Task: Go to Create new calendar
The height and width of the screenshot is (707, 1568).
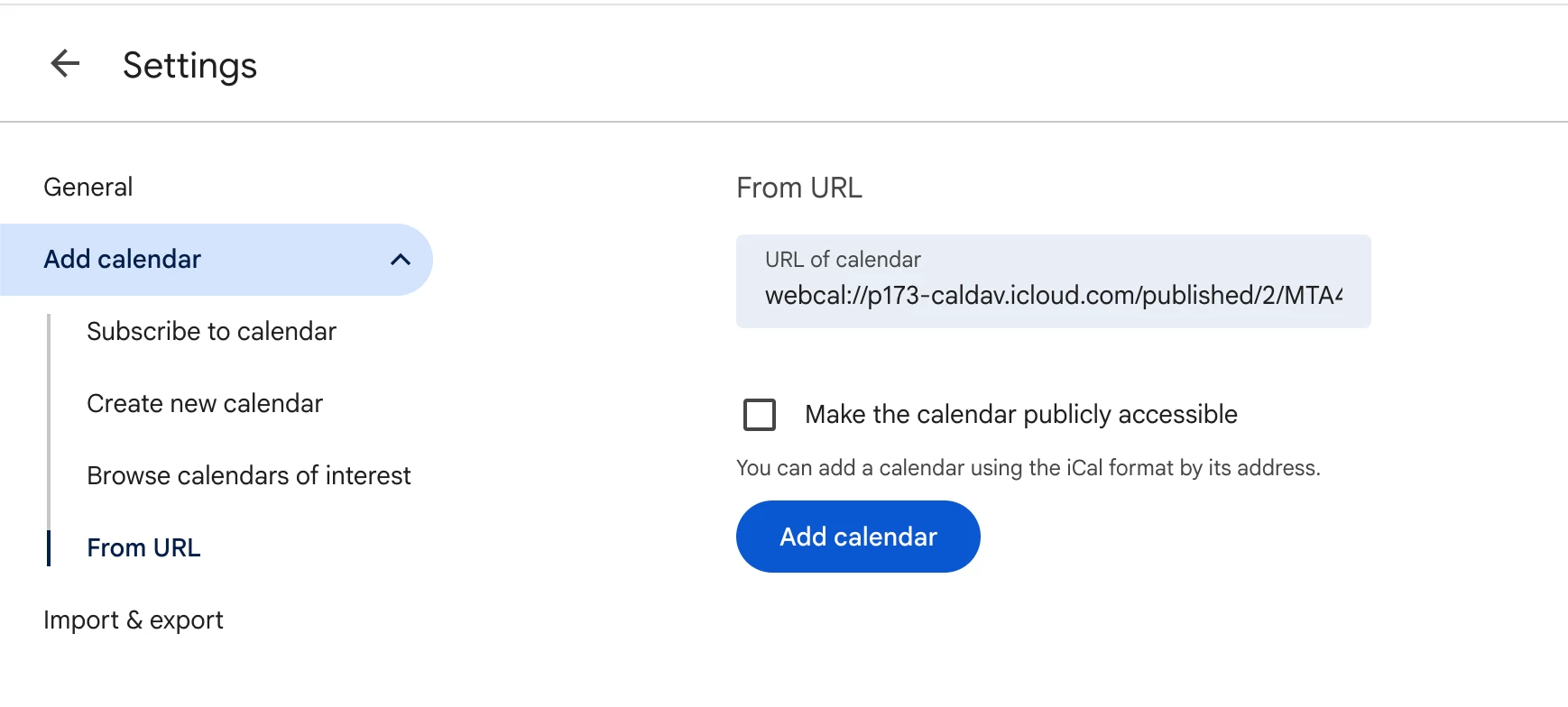Action: pos(205,404)
